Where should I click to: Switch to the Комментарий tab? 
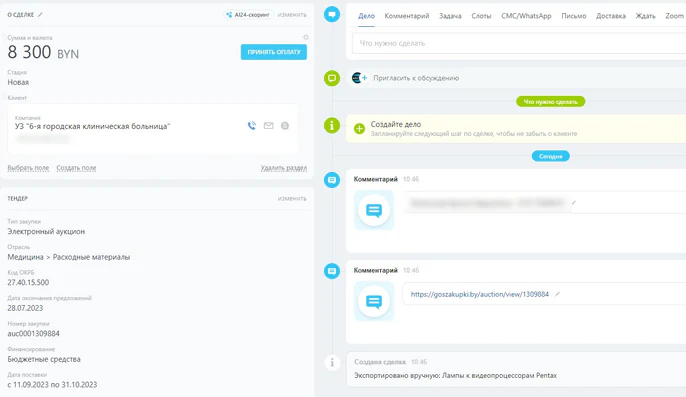pos(407,16)
